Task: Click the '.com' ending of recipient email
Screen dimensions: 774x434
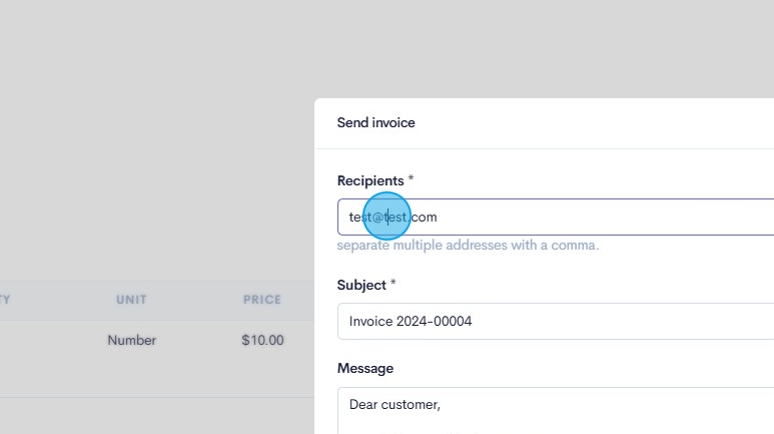Action: click(424, 217)
